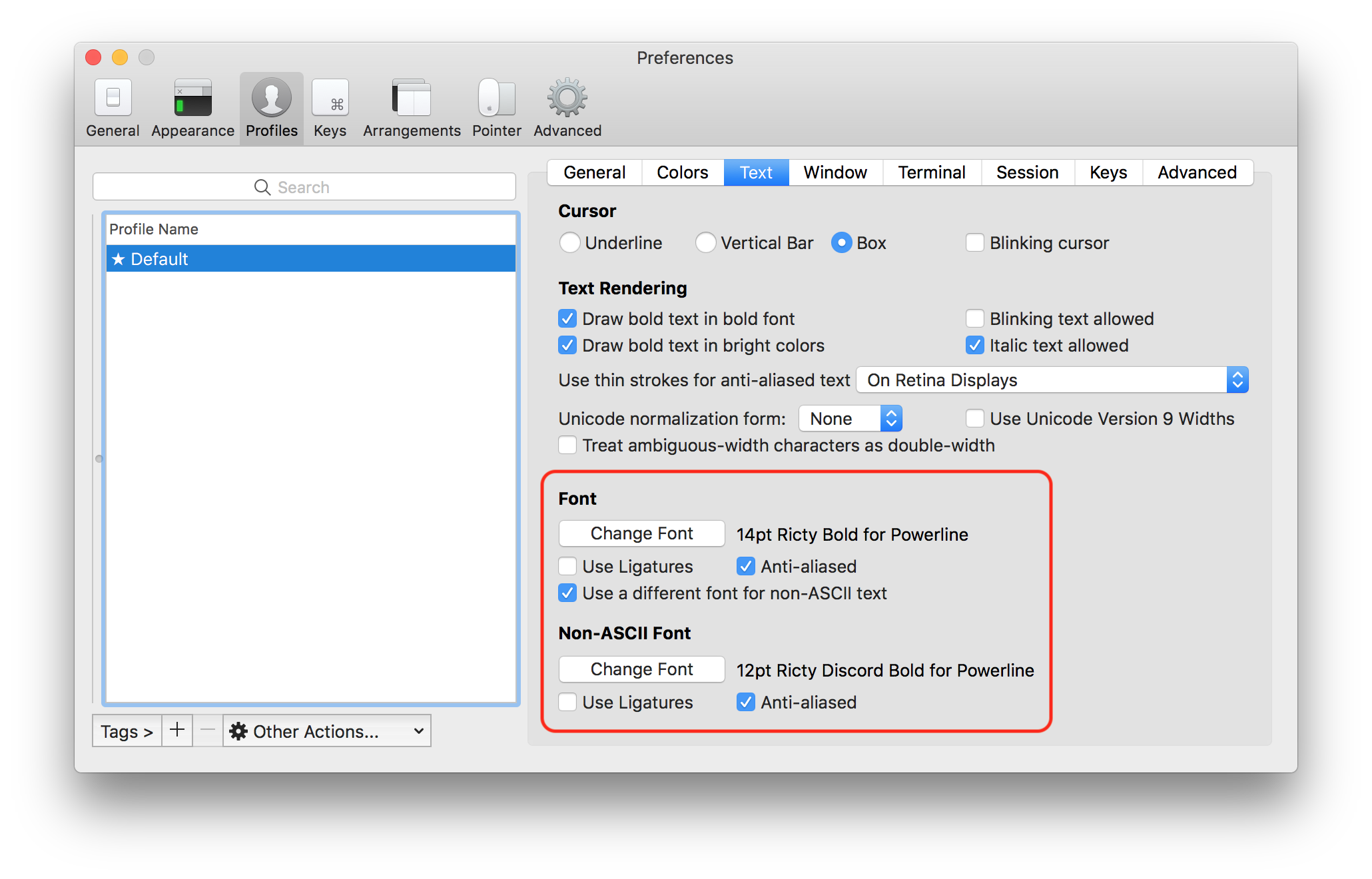
Task: Enable the Blinking cursor checkbox
Action: coord(975,243)
